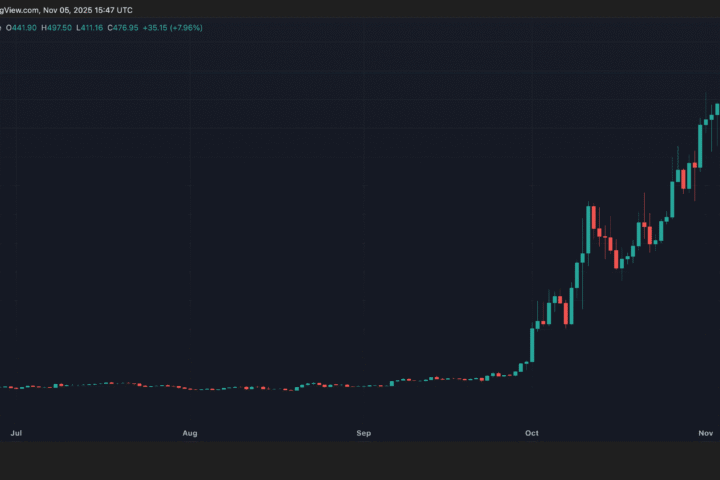The width and height of the screenshot is (720, 480).
Task: Click the rightmost green candle at chart edge
Action: click(717, 110)
